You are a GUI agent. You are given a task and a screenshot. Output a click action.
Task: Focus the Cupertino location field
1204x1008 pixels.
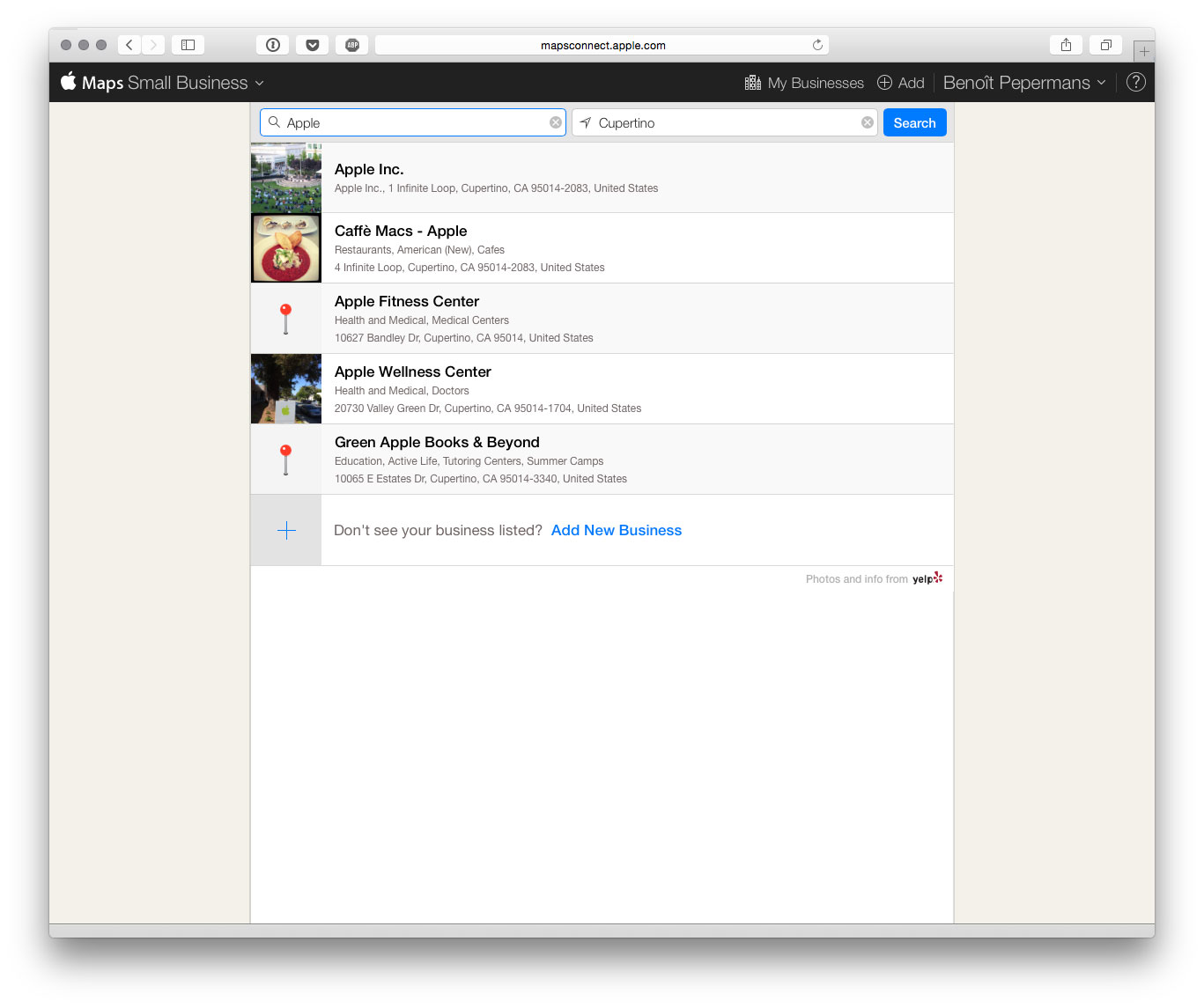(725, 122)
